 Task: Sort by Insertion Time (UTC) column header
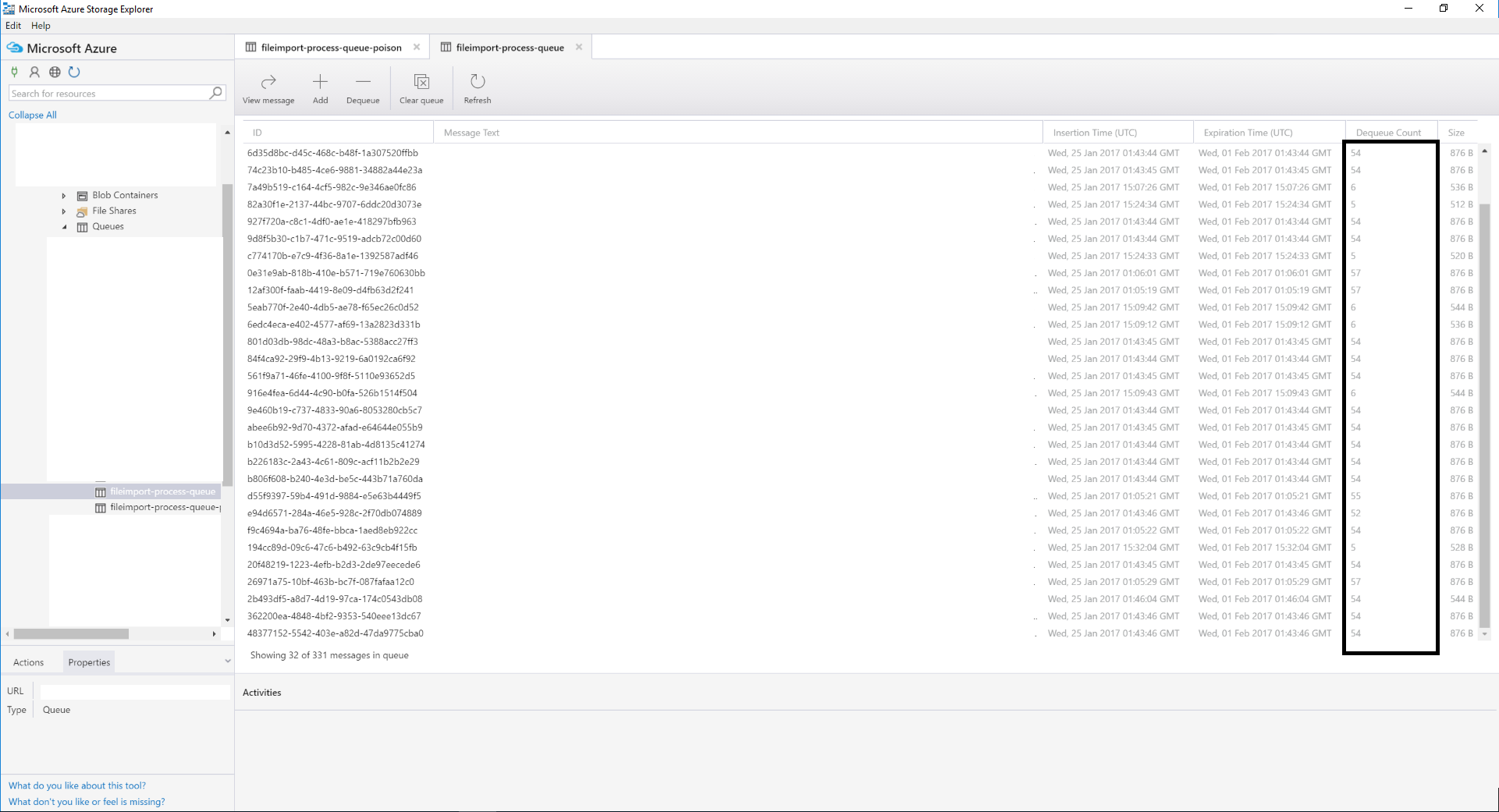(x=1118, y=133)
